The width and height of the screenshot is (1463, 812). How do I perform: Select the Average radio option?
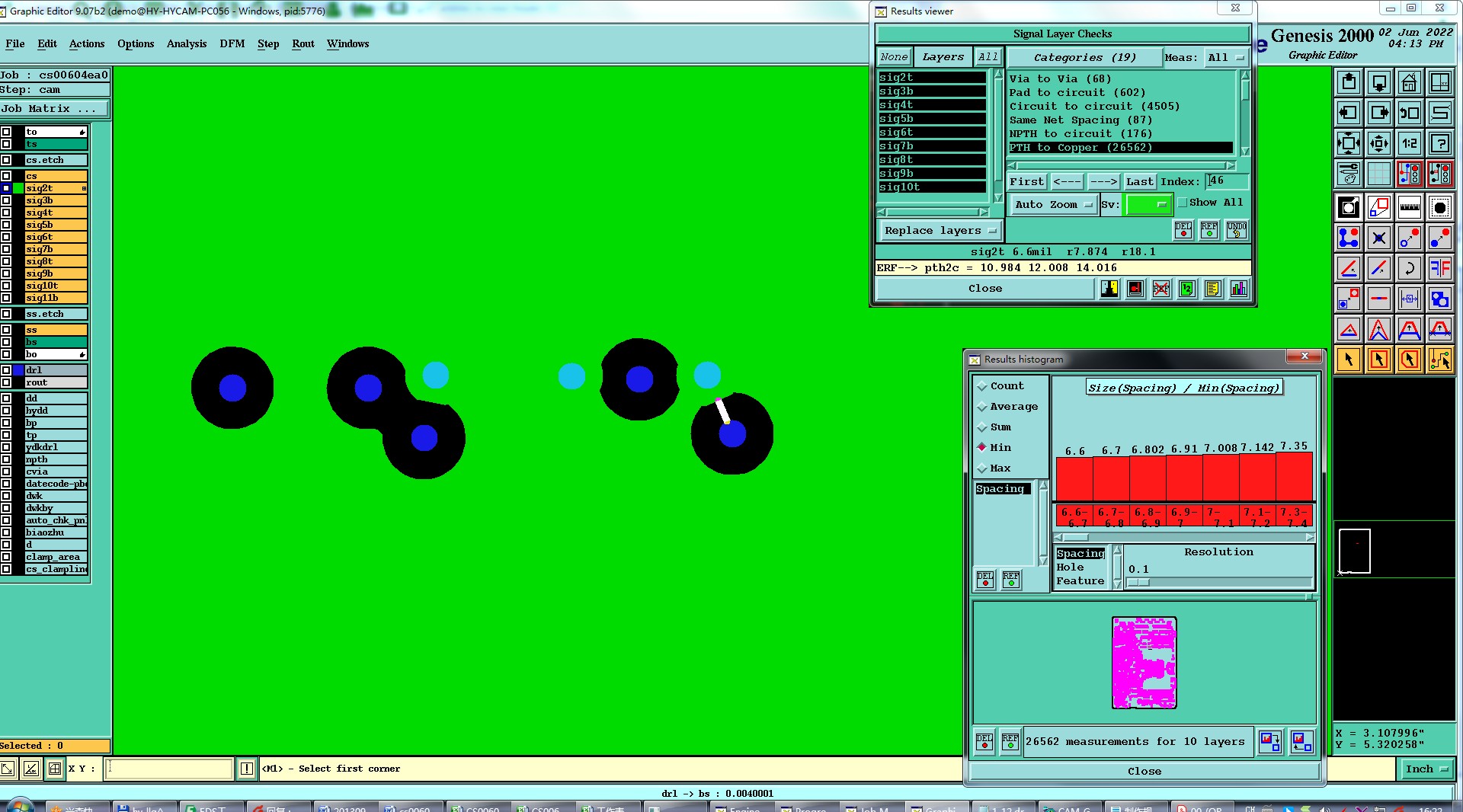point(982,407)
